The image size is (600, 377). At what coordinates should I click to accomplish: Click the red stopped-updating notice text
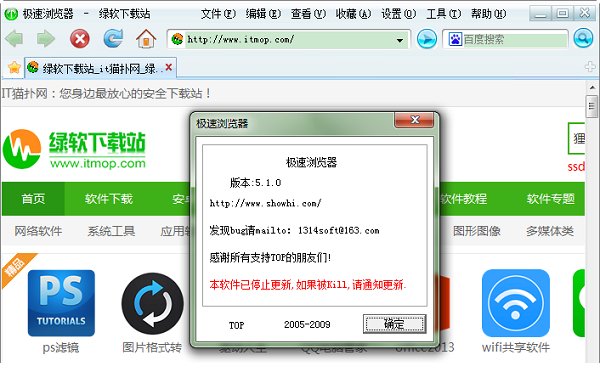[308, 285]
